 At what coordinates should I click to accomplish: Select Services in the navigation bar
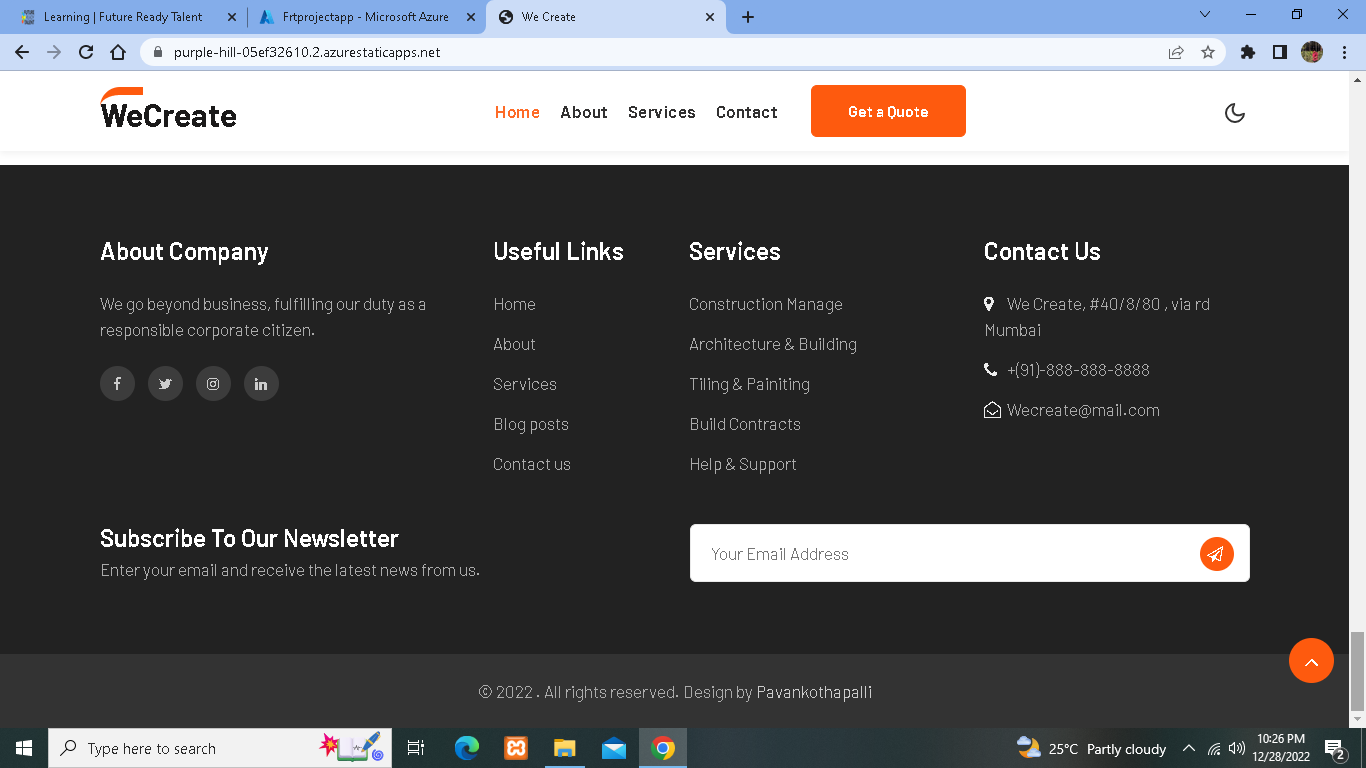click(662, 112)
